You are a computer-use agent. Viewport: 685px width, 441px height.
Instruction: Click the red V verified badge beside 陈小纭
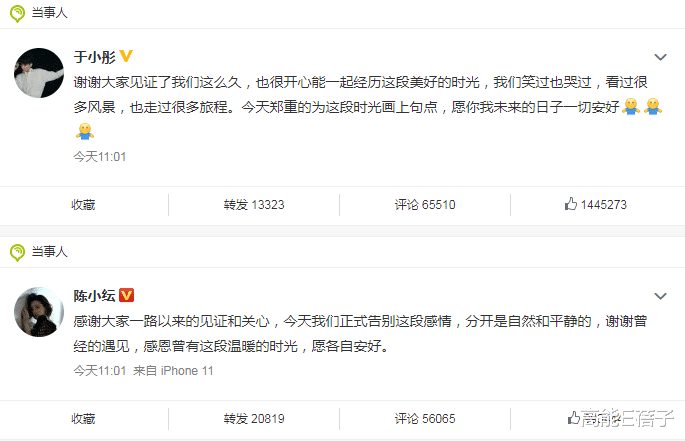126,295
